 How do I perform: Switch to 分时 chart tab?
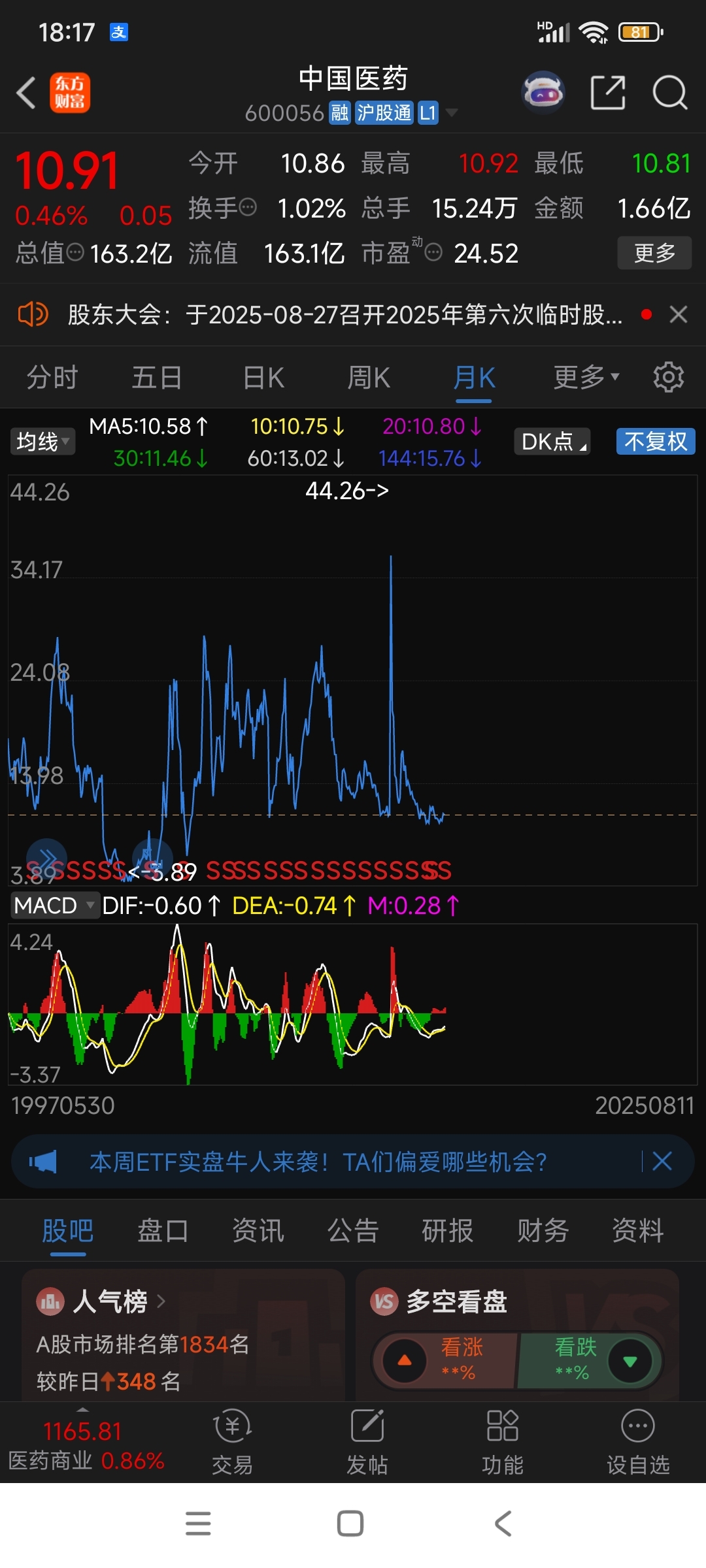[x=52, y=378]
